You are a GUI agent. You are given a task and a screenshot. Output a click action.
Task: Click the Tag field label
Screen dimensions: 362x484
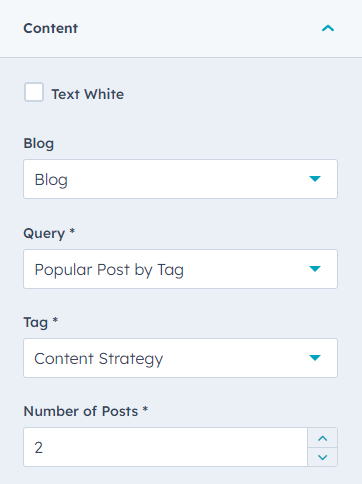[x=41, y=323]
